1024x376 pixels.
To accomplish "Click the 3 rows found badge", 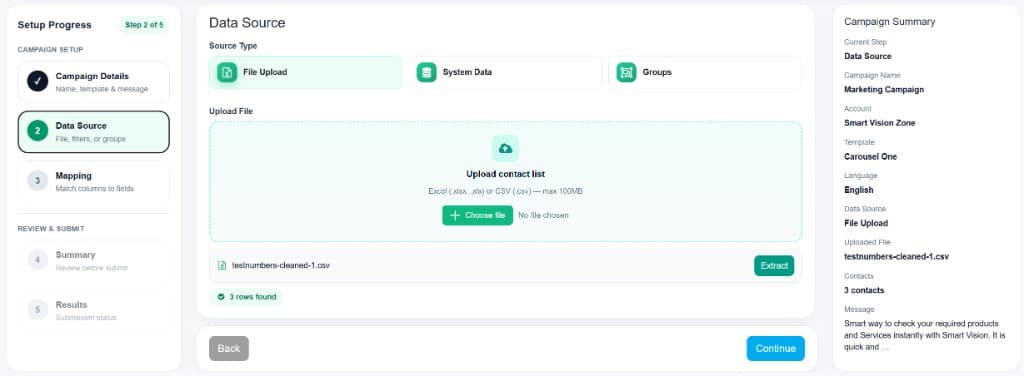I will coord(247,297).
